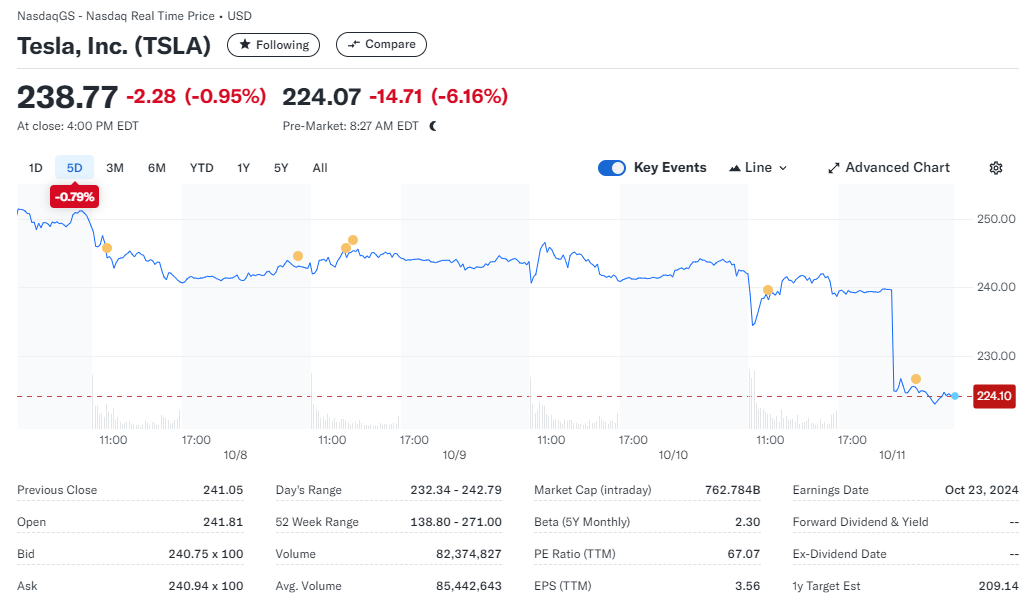
Task: Click Beta (5Y Monthly) value 2.30
Action: click(x=748, y=522)
